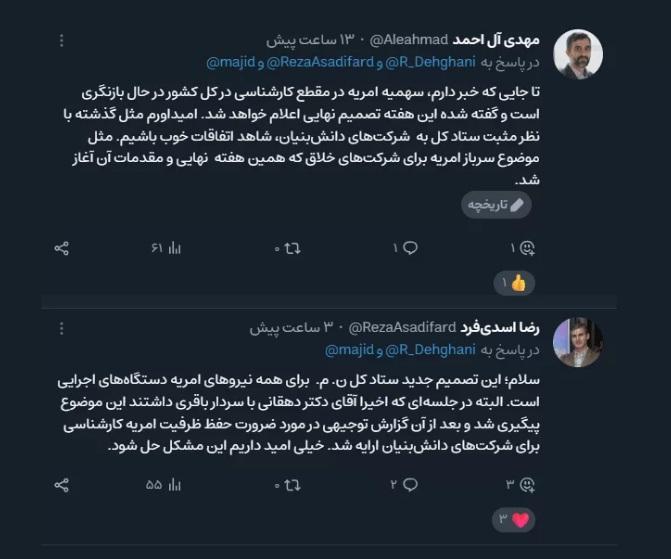Open more options menu on RezaAsadifard's post
The width and height of the screenshot is (671, 559).
(x=62, y=328)
